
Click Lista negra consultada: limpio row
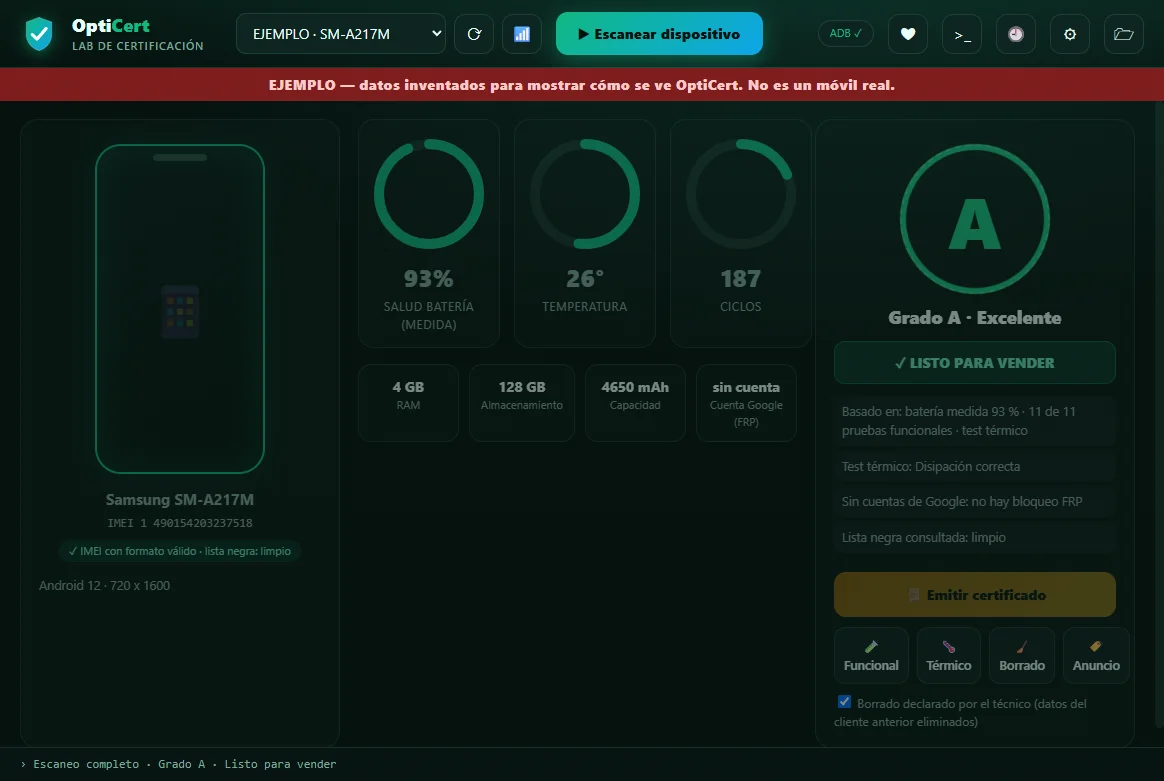tap(975, 537)
